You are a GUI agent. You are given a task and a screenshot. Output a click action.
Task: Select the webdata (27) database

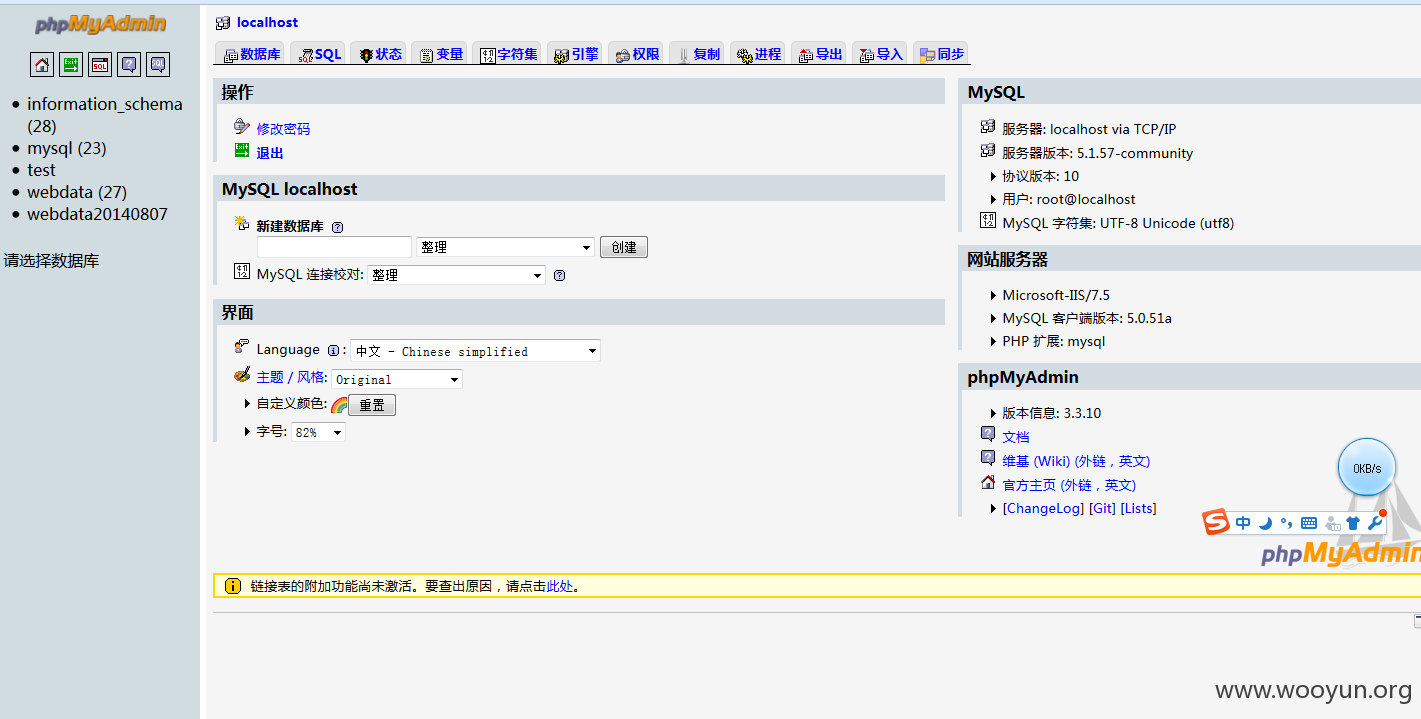tap(77, 192)
